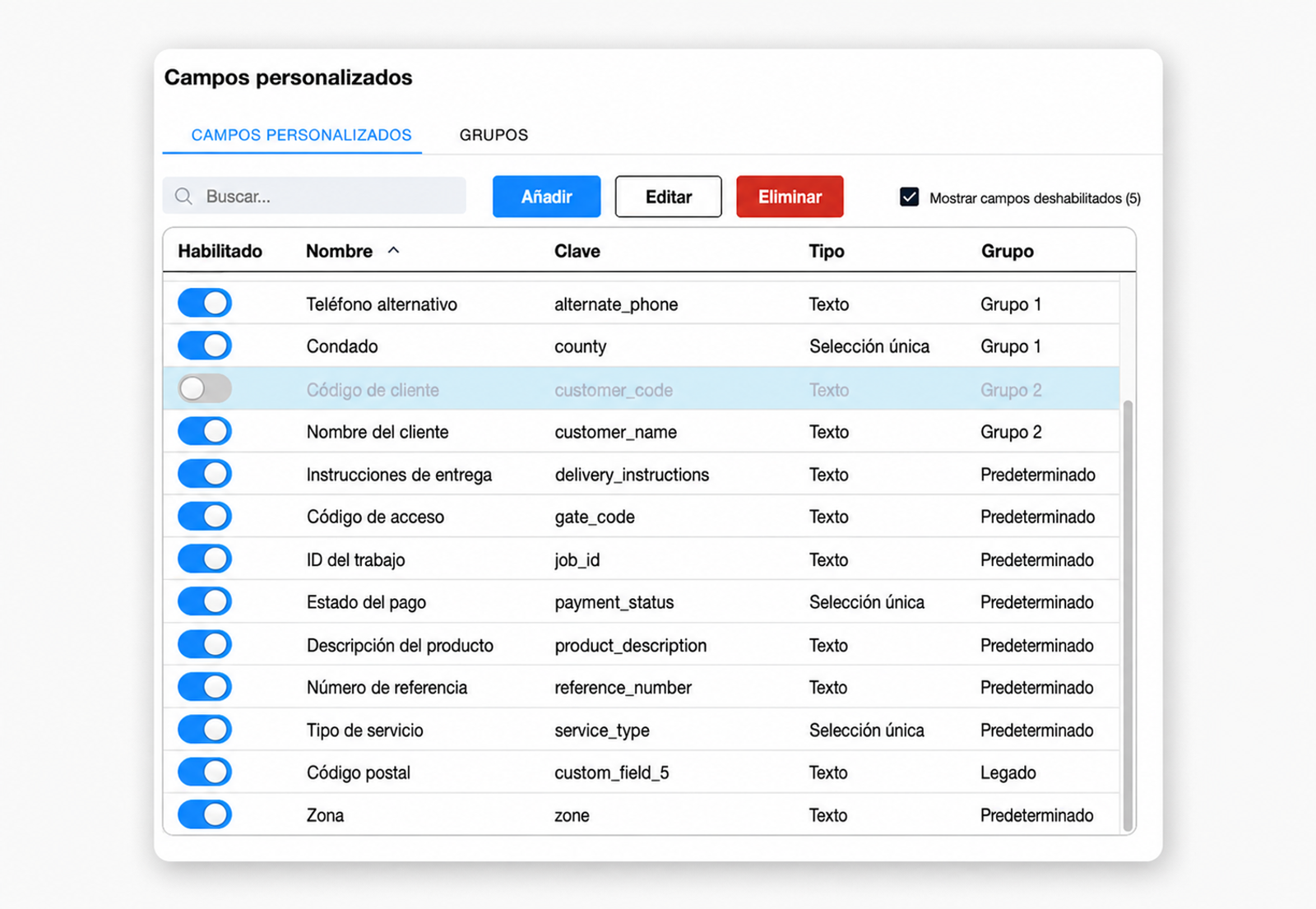
Task: Click the customer_name key cell
Action: coord(615,432)
